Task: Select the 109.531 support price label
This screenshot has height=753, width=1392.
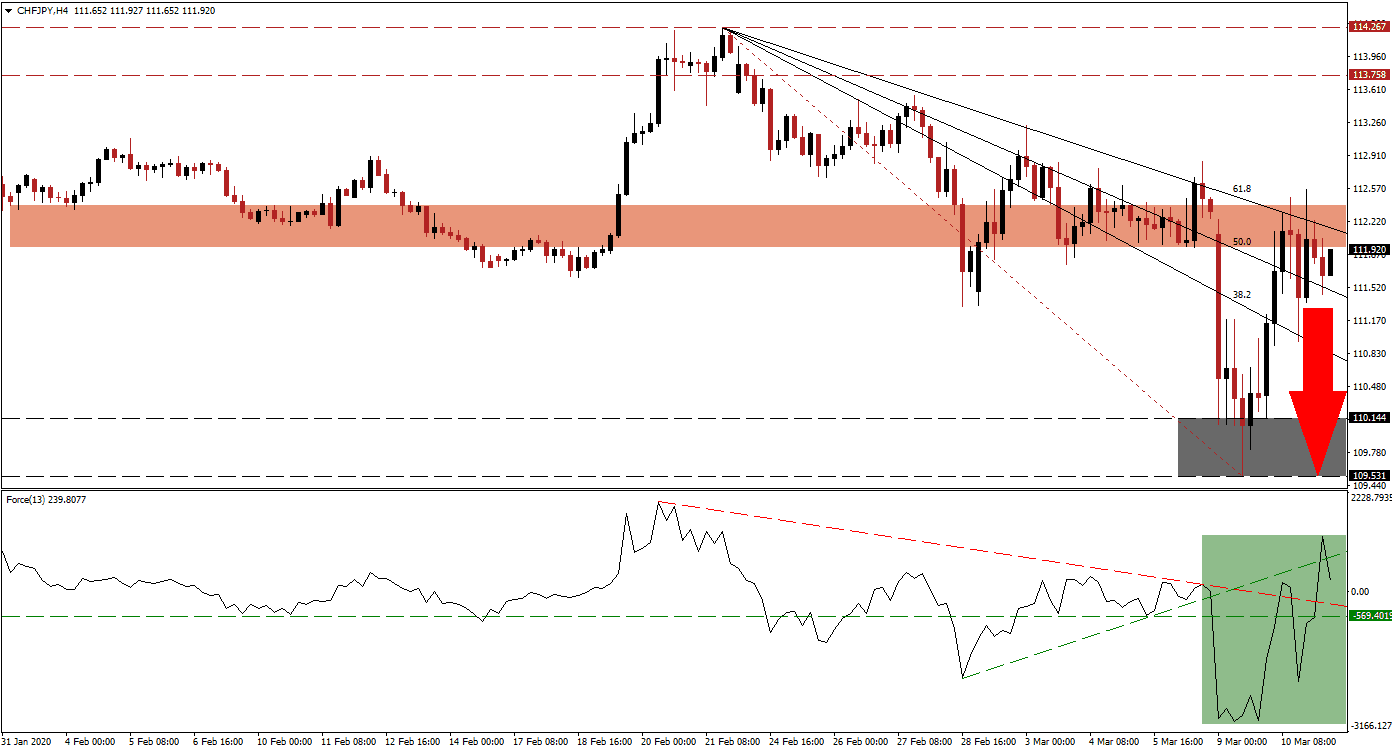Action: 1369,476
